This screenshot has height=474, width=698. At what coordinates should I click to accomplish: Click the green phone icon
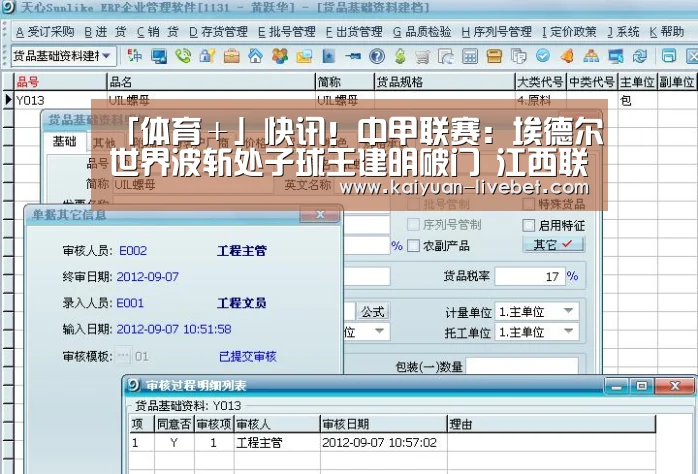point(183,56)
